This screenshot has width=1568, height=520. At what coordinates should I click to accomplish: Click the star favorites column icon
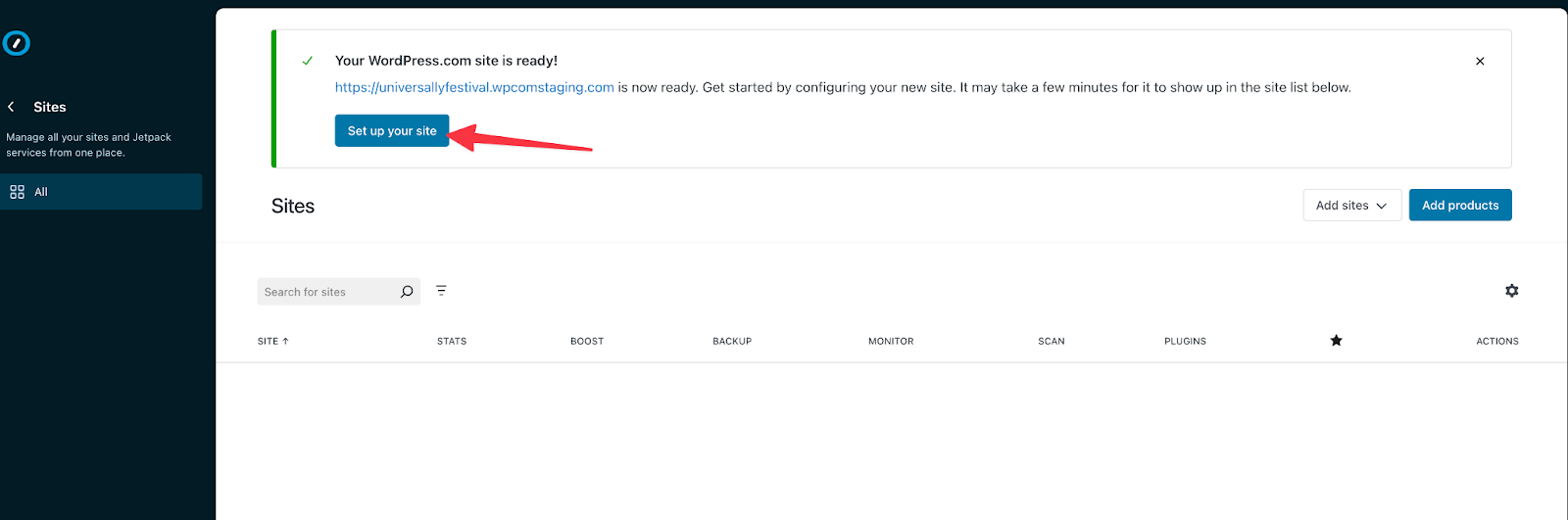(x=1336, y=341)
